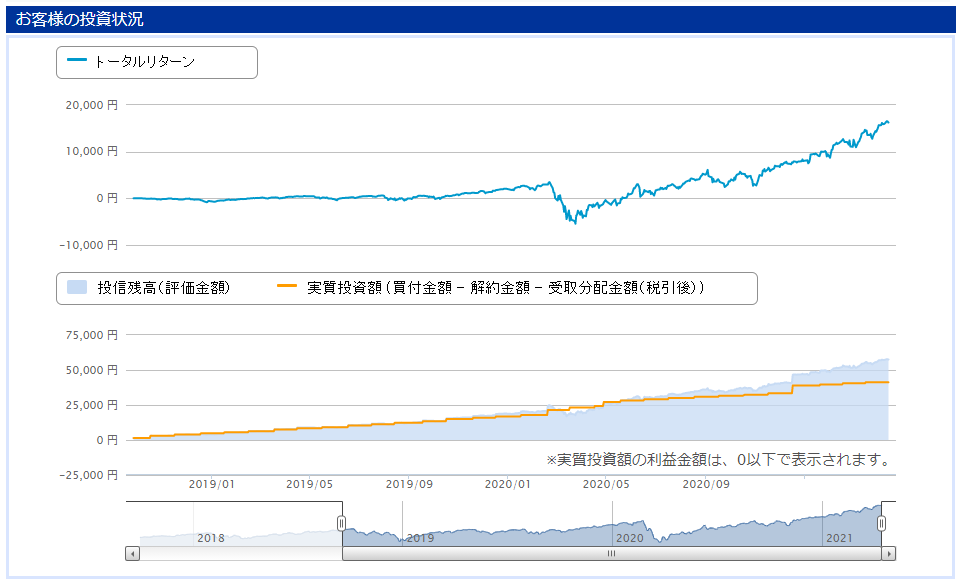Click the scrollbar left arrow button
Screen dimensions: 962x580
point(133,554)
